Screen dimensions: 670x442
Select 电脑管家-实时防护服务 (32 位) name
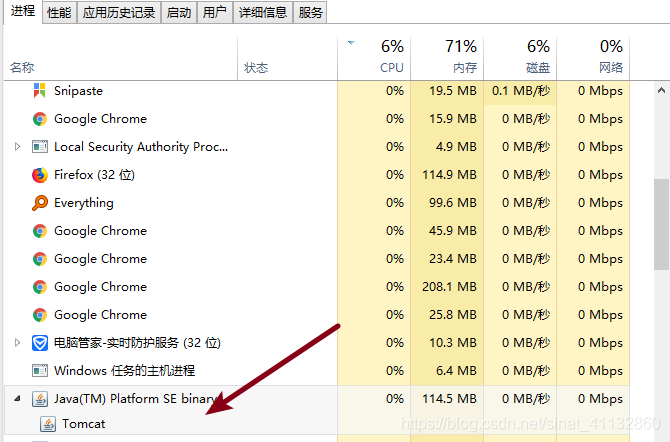coord(137,343)
